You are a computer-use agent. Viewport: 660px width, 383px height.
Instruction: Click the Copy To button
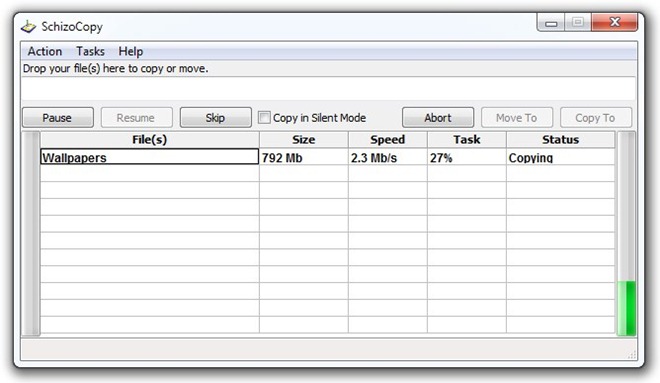coord(596,117)
